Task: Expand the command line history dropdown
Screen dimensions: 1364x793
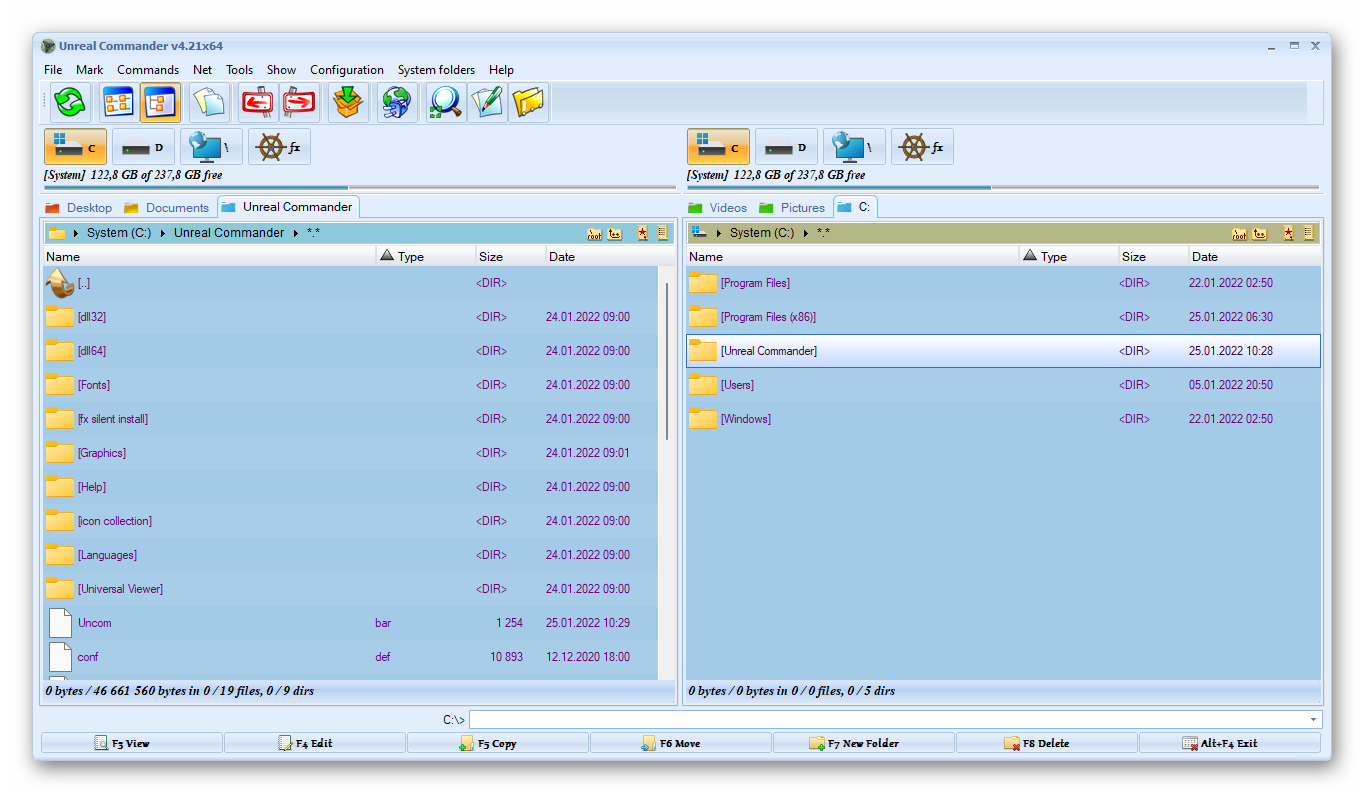Action: (1313, 720)
